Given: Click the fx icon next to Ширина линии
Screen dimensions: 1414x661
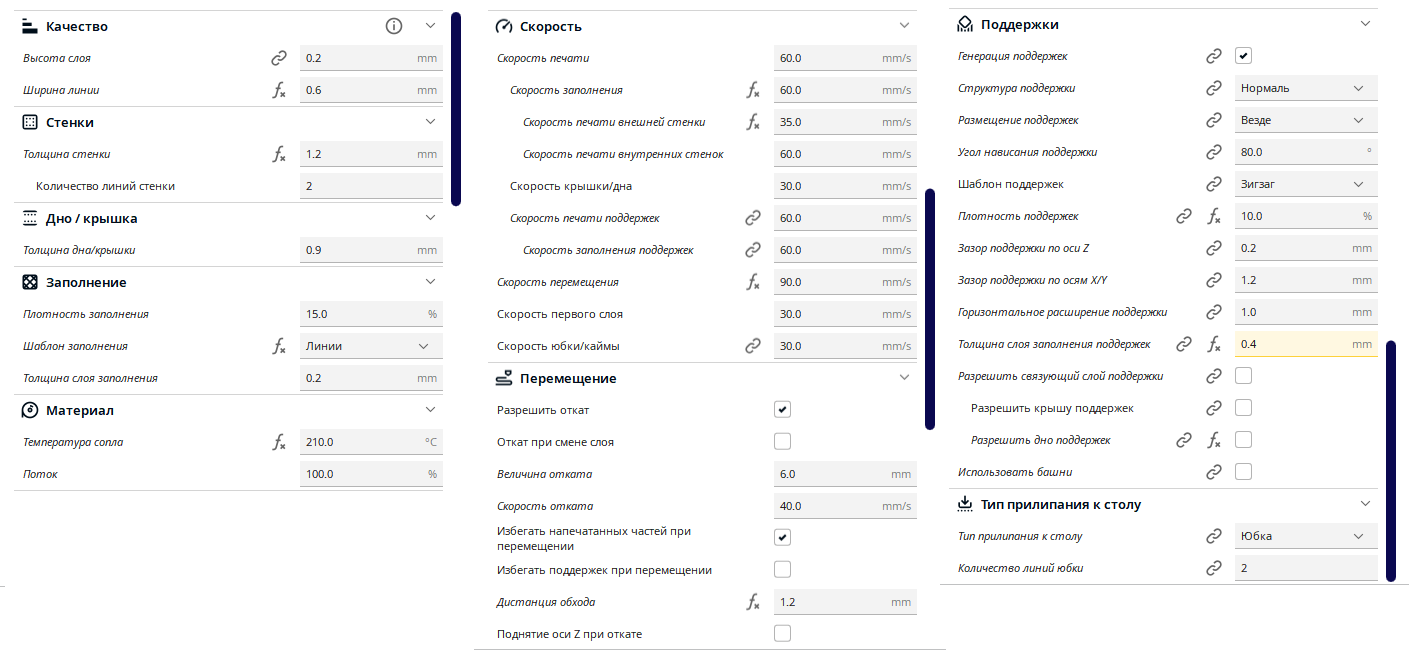Looking at the screenshot, I should [279, 90].
